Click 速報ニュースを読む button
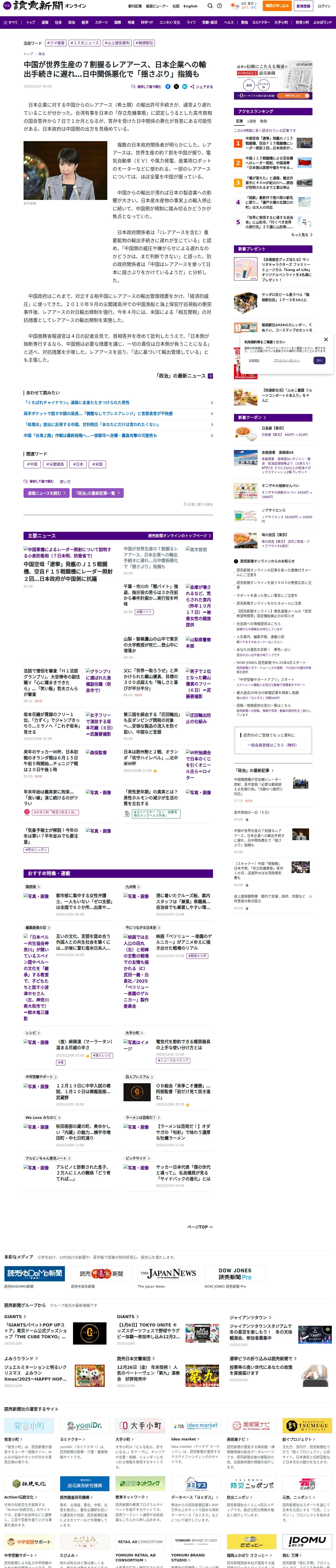The image size is (336, 1568). 46,493
